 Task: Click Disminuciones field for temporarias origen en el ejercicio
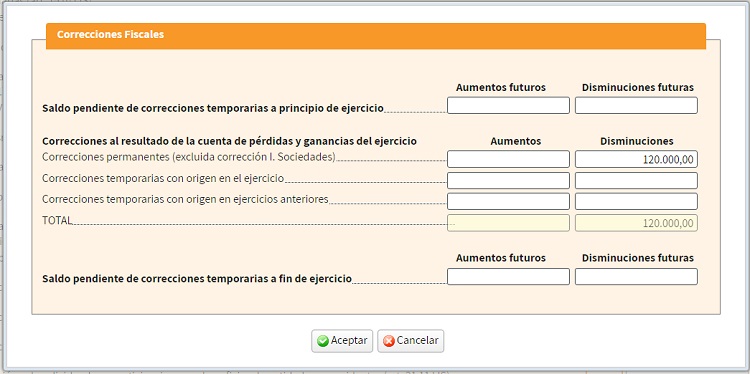click(636, 181)
